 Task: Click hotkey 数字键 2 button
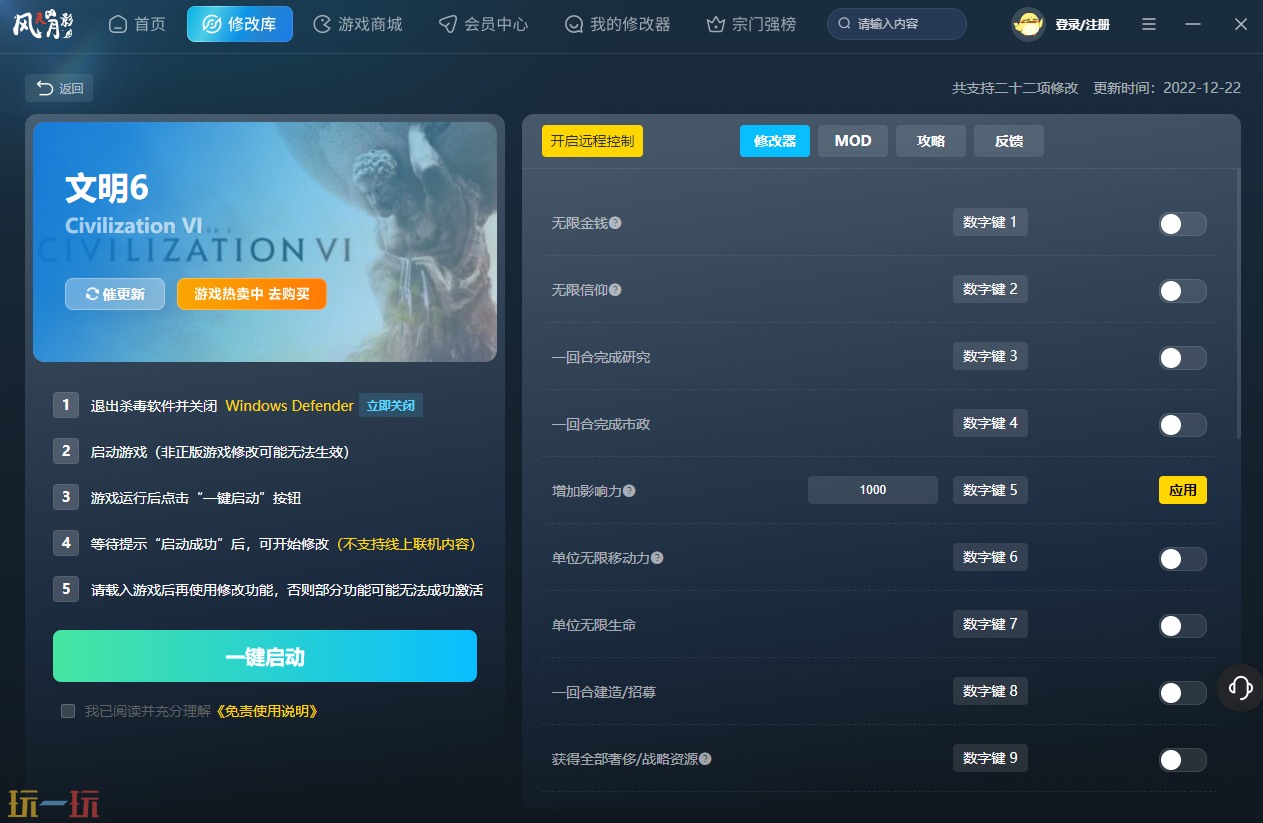tap(990, 289)
